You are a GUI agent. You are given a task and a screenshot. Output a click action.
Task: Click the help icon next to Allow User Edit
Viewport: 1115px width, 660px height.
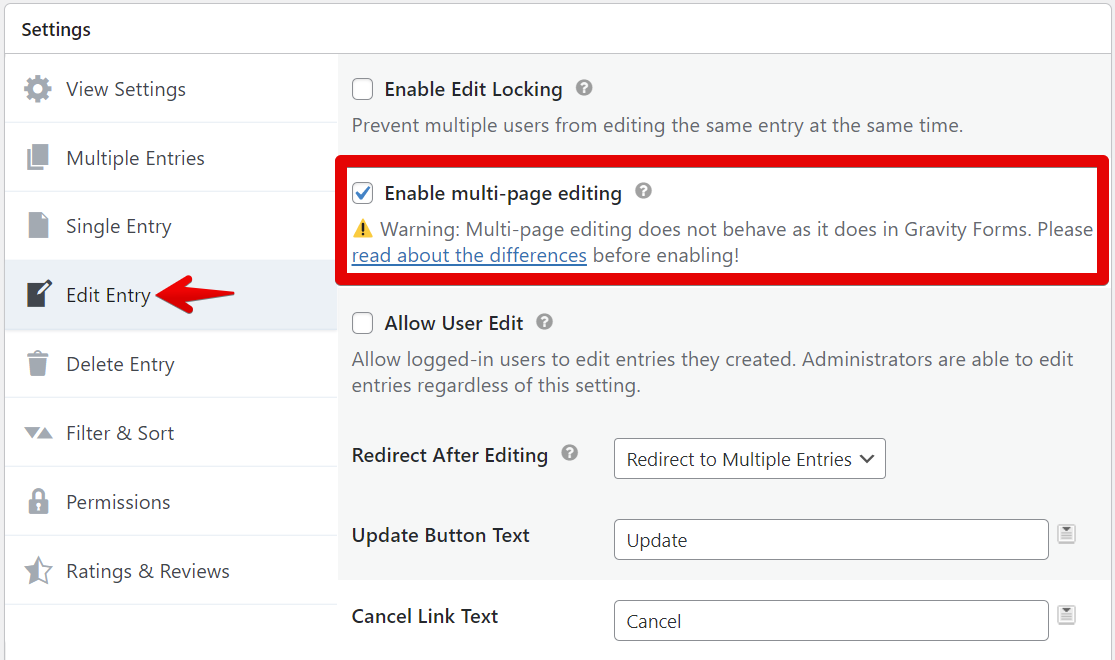[x=544, y=322]
